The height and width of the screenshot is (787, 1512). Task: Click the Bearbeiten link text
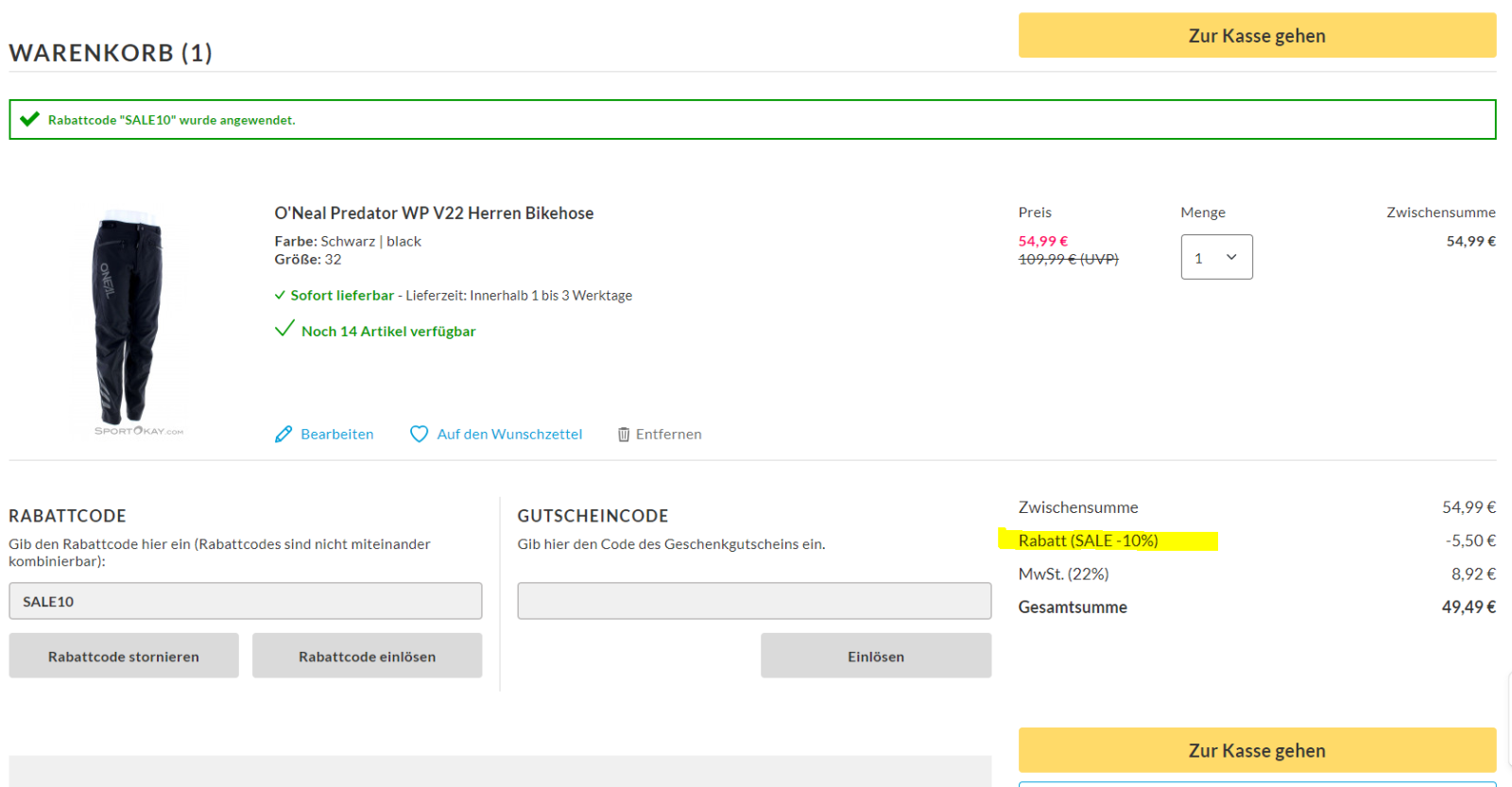click(x=337, y=435)
